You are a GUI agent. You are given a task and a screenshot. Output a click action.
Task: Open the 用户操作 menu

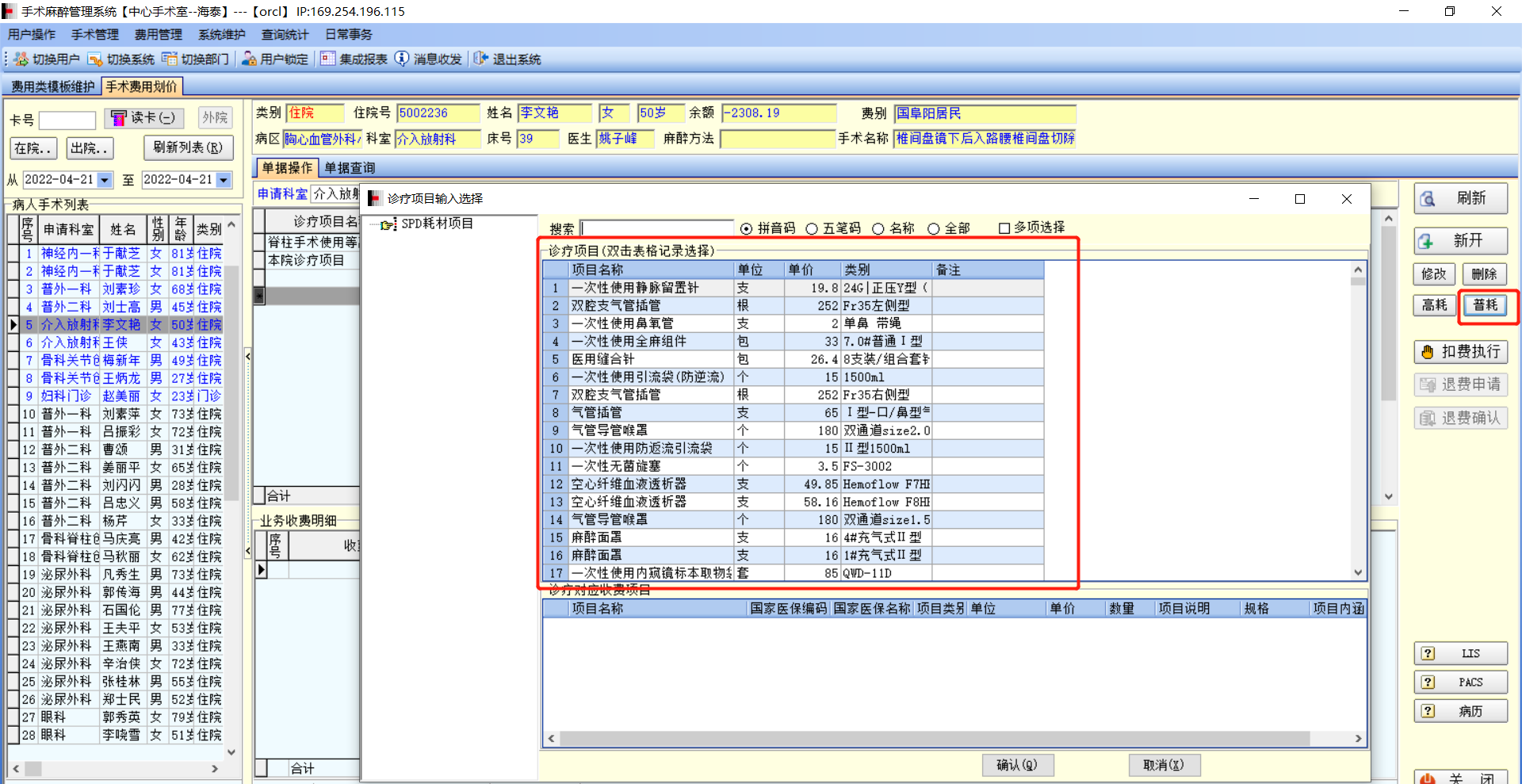click(32, 35)
